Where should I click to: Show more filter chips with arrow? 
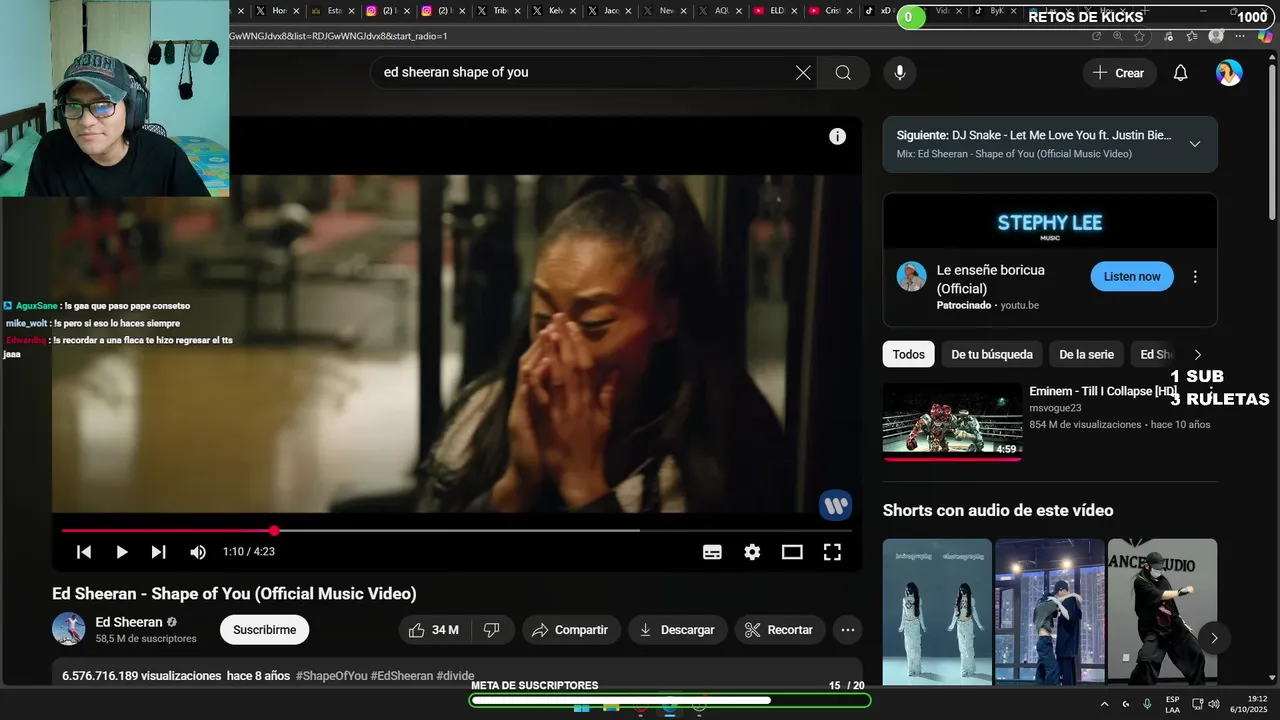pyautogui.click(x=1198, y=354)
